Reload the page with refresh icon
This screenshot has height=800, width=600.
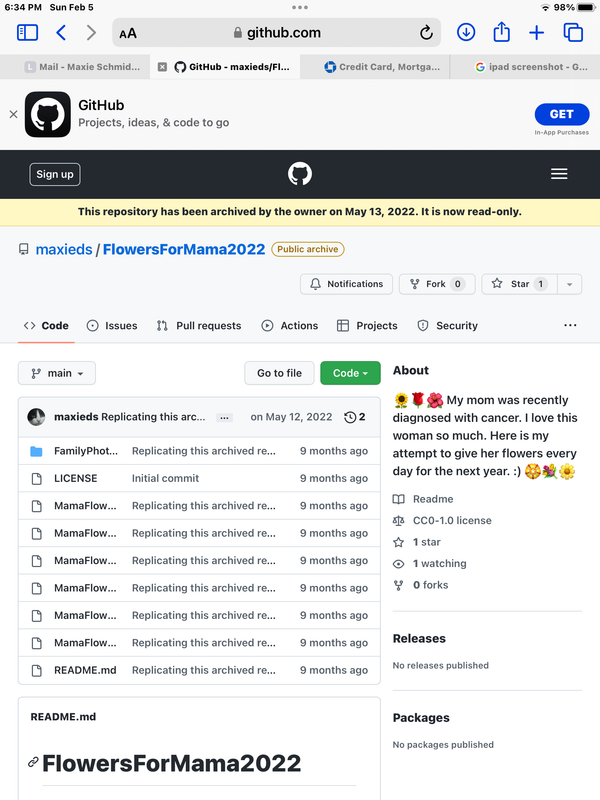coord(426,33)
